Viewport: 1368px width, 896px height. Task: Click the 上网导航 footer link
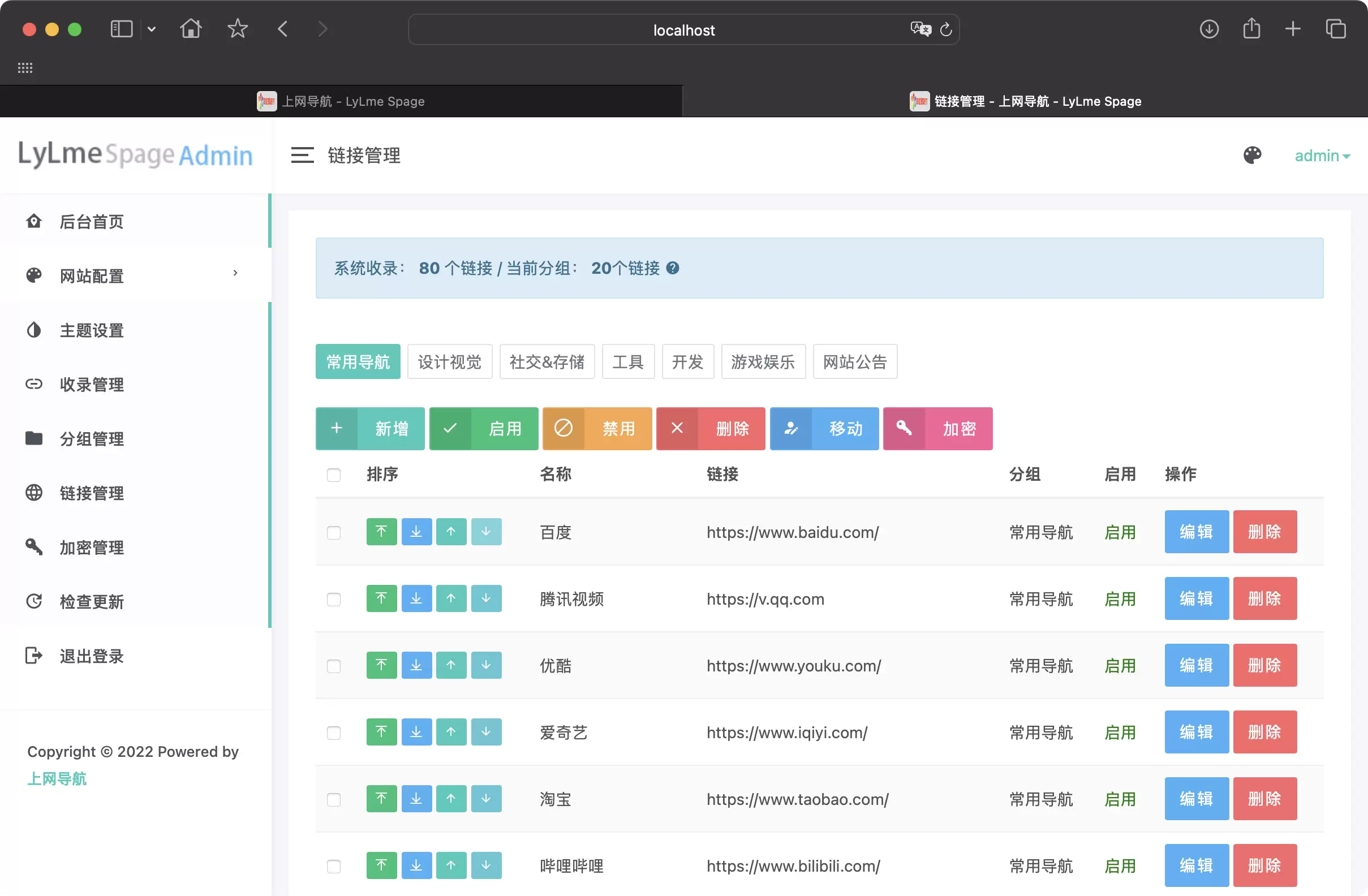[57, 779]
